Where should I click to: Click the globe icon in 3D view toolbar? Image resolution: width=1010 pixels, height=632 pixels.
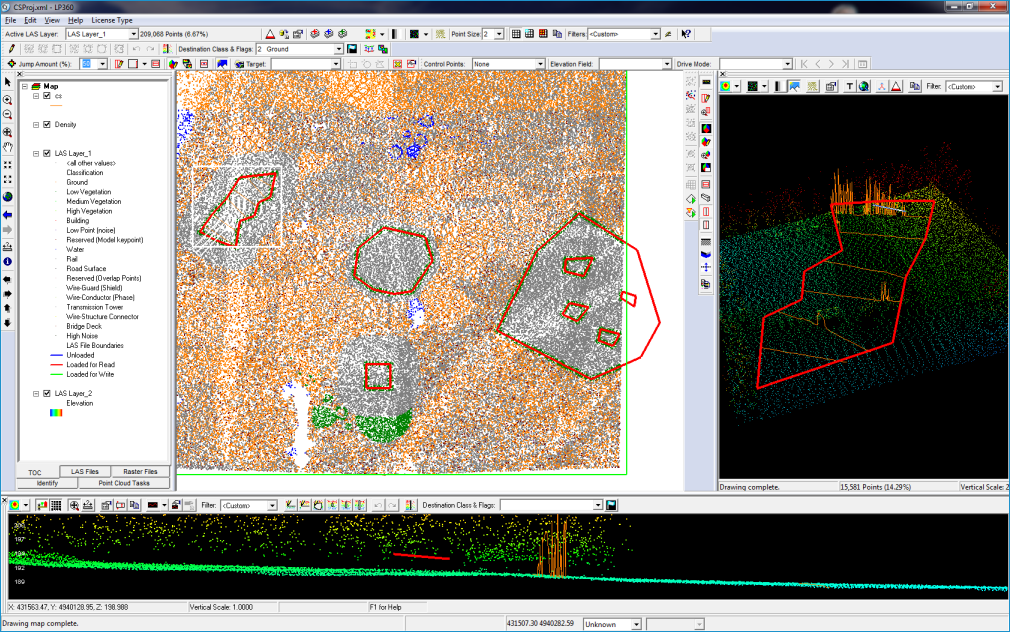point(864,86)
